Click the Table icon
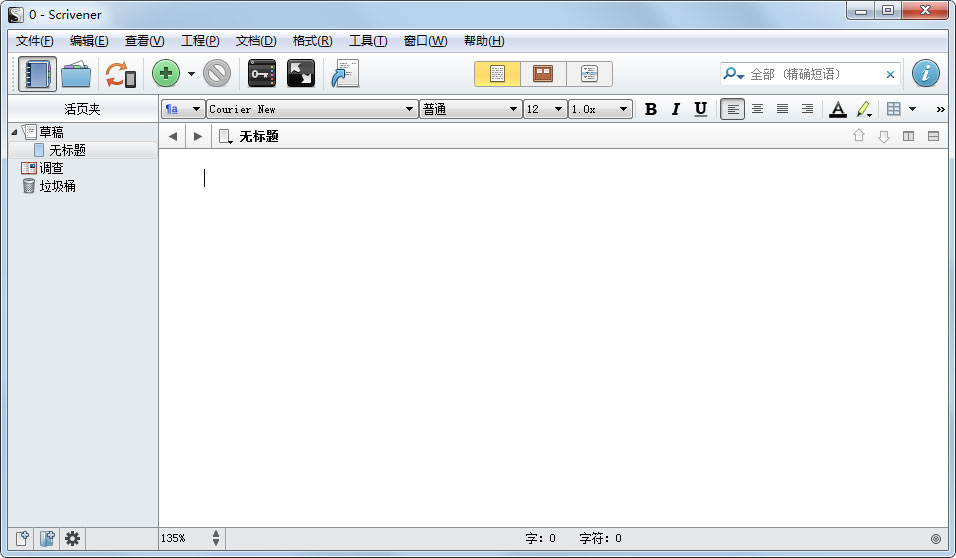The height and width of the screenshot is (558, 956). 894,109
